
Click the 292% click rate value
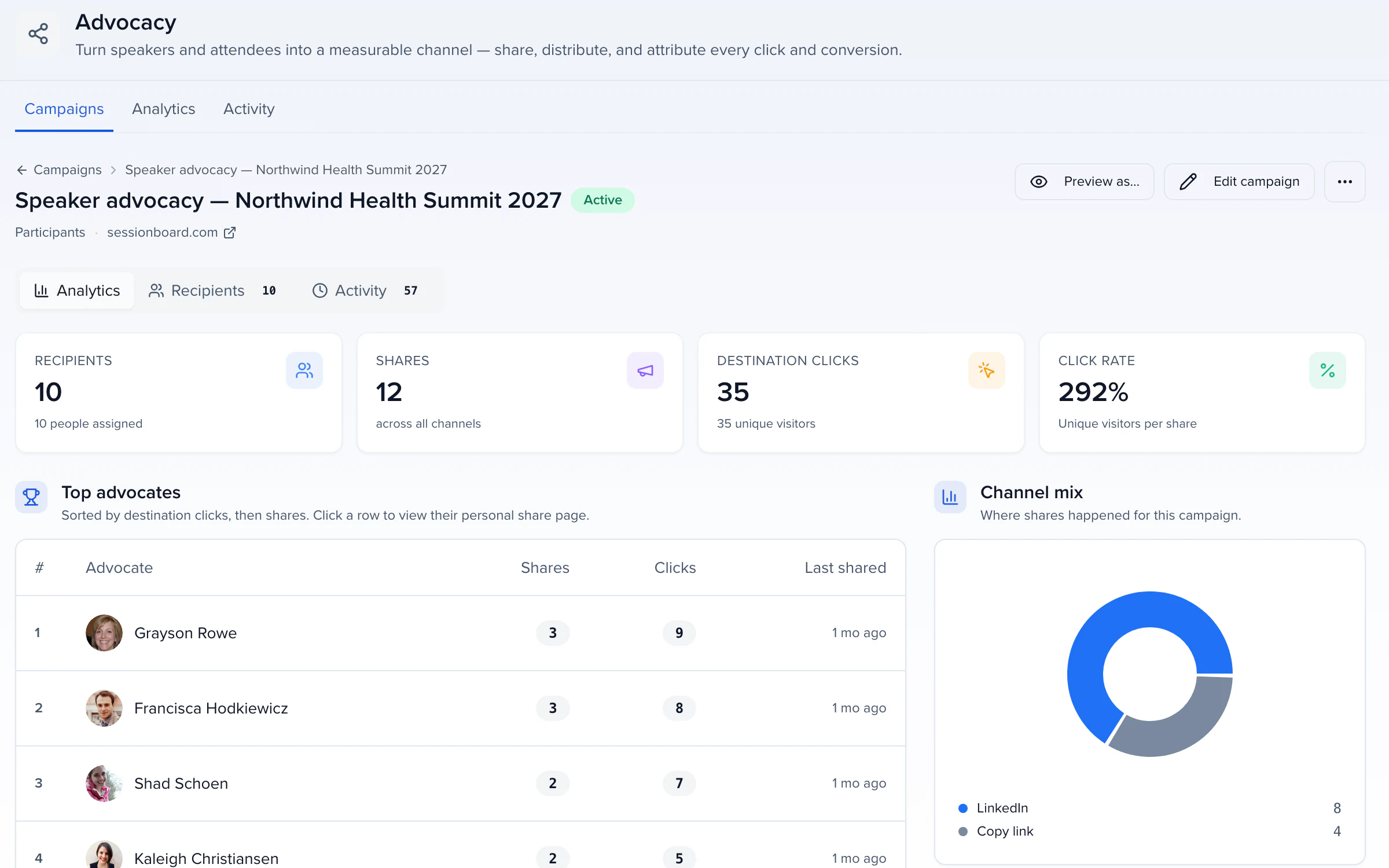[1093, 392]
